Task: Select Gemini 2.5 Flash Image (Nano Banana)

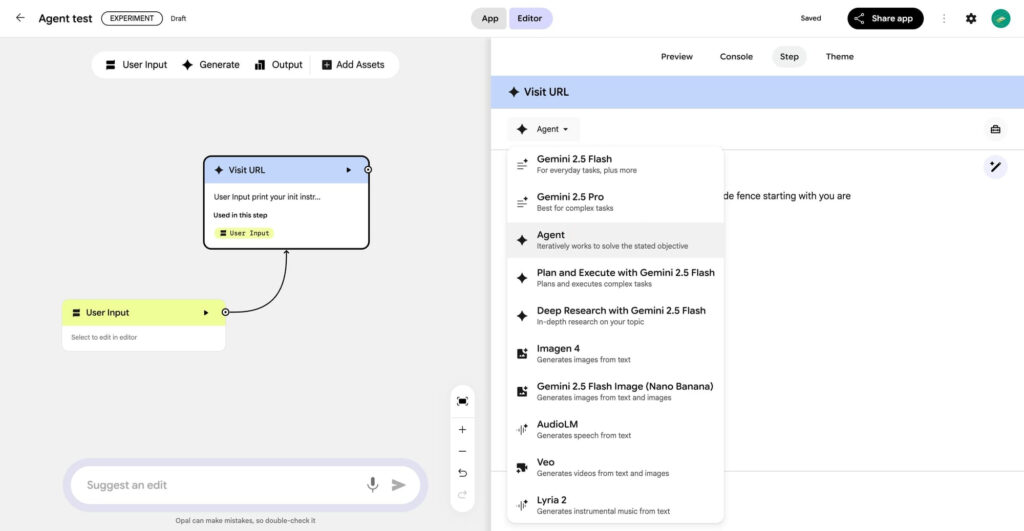Action: 615,391
